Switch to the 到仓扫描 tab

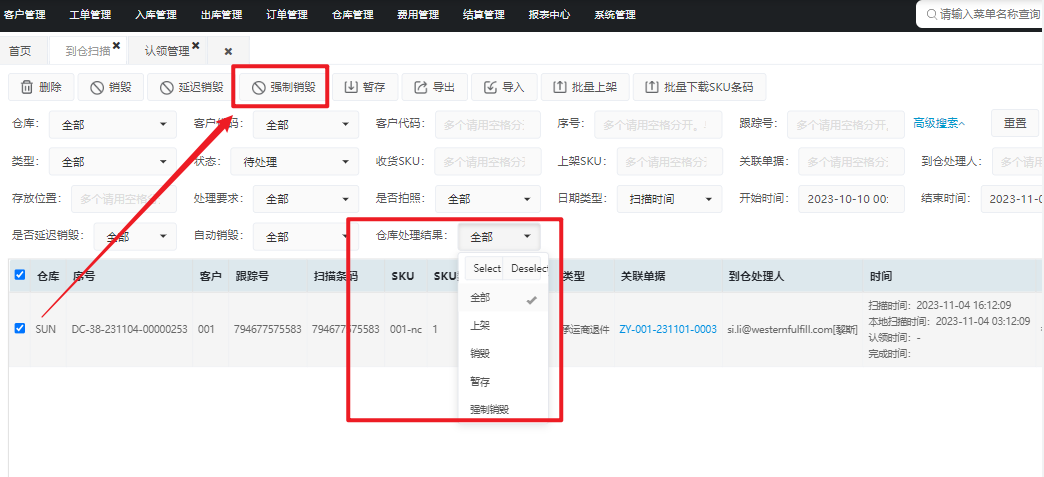point(88,51)
